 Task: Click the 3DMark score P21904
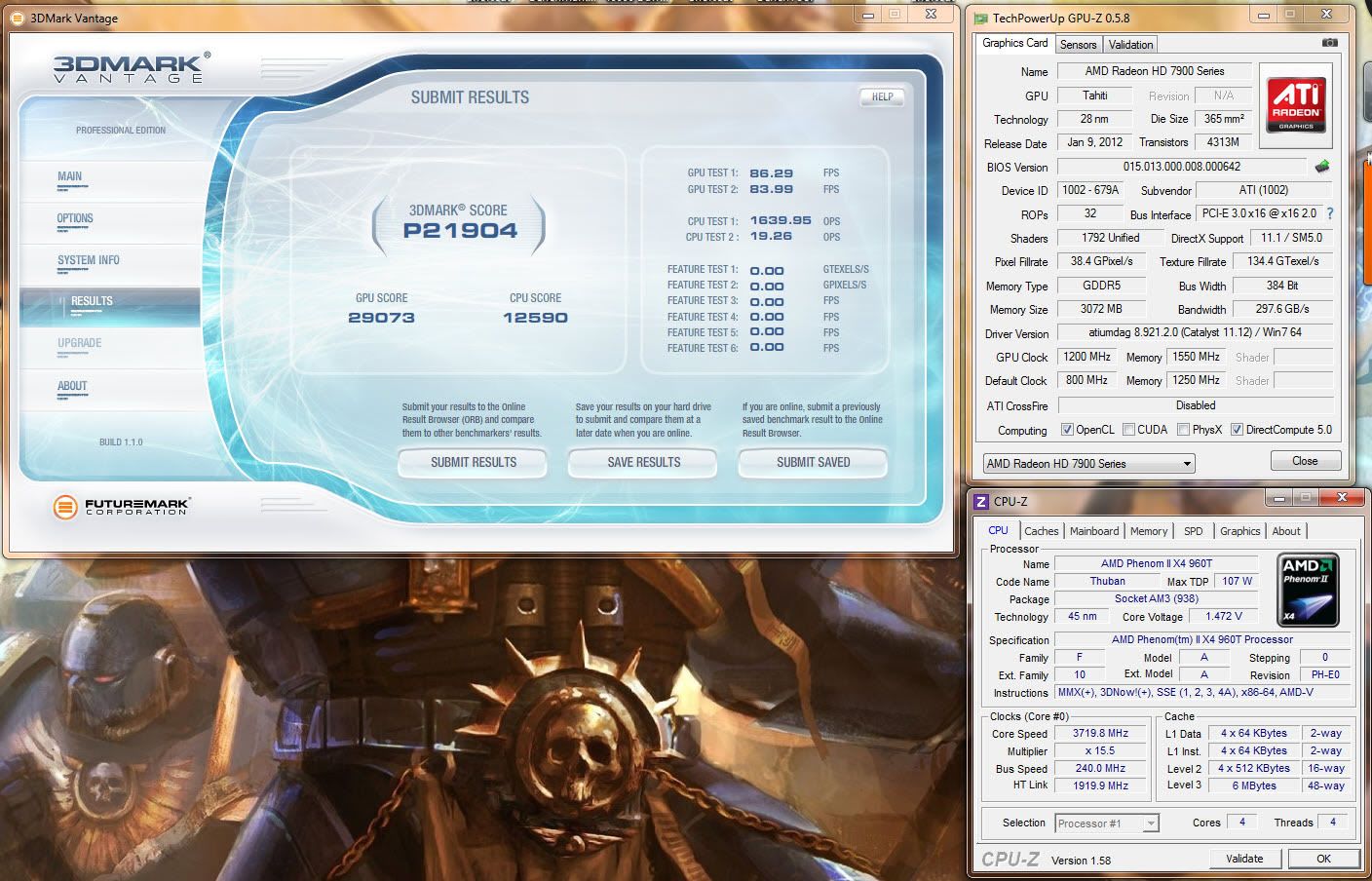click(x=460, y=231)
